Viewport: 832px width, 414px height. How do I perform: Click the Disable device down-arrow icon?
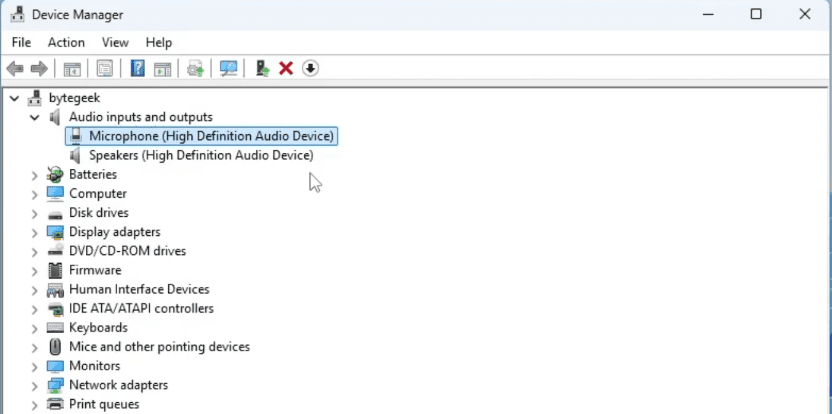tap(310, 68)
